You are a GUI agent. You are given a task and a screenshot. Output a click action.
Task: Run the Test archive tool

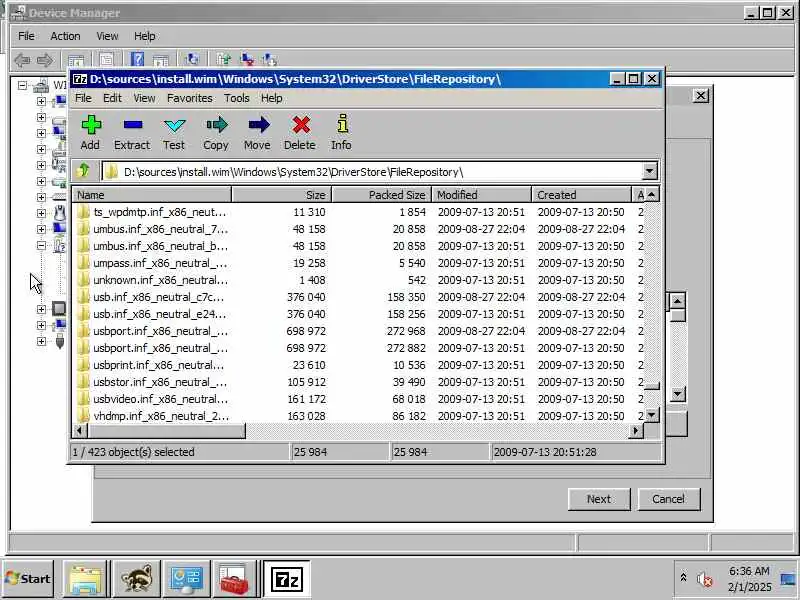[174, 133]
